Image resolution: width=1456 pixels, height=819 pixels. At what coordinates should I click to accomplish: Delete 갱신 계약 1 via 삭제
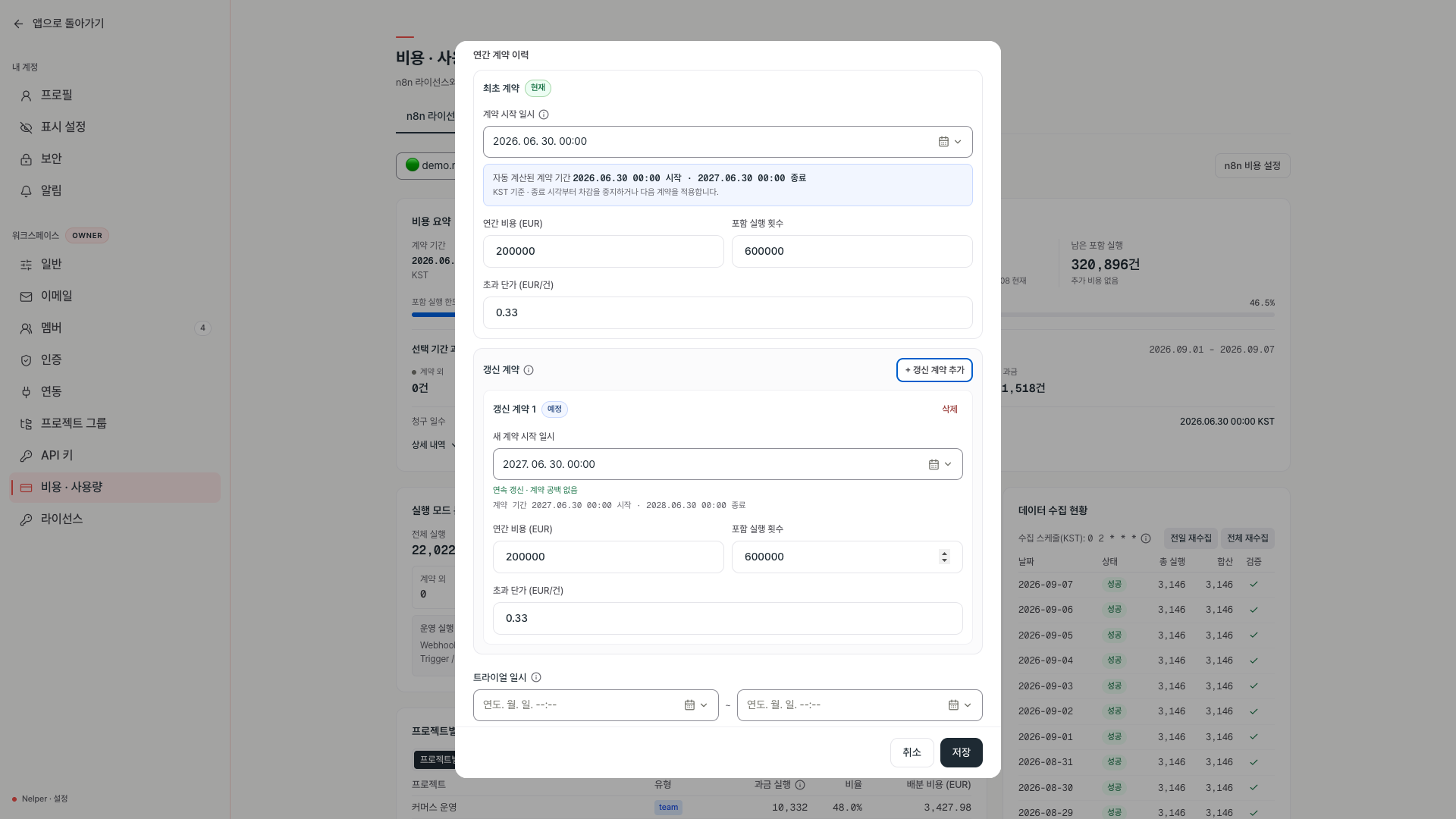coord(949,409)
